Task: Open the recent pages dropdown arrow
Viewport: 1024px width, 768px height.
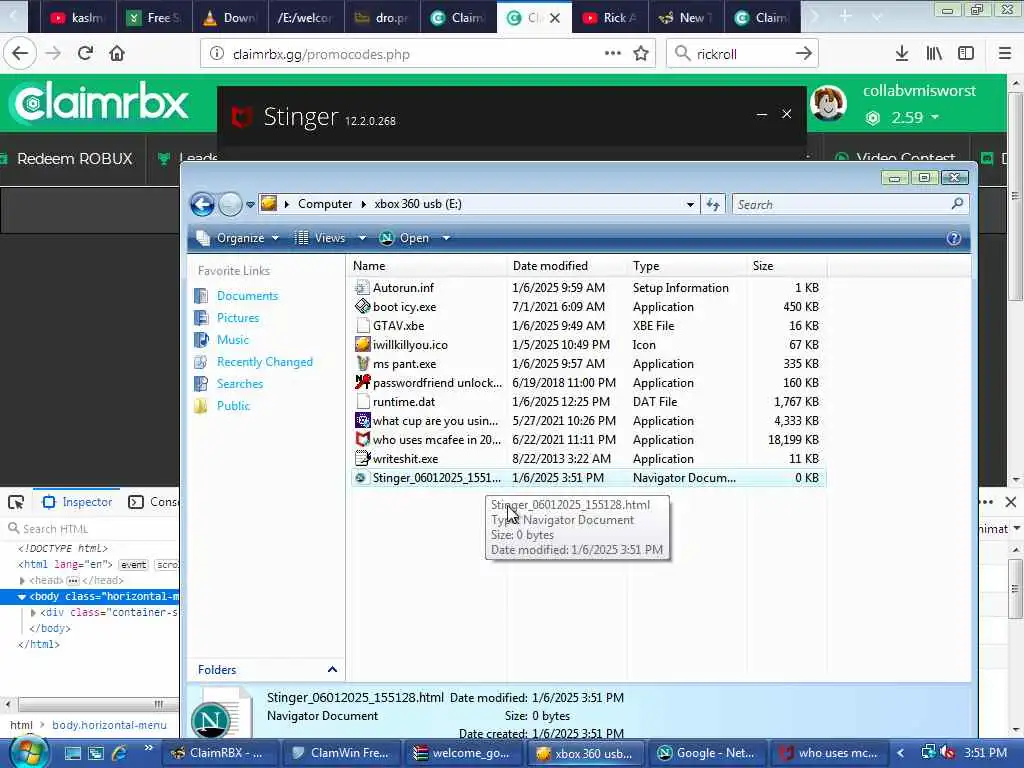Action: coord(250,204)
